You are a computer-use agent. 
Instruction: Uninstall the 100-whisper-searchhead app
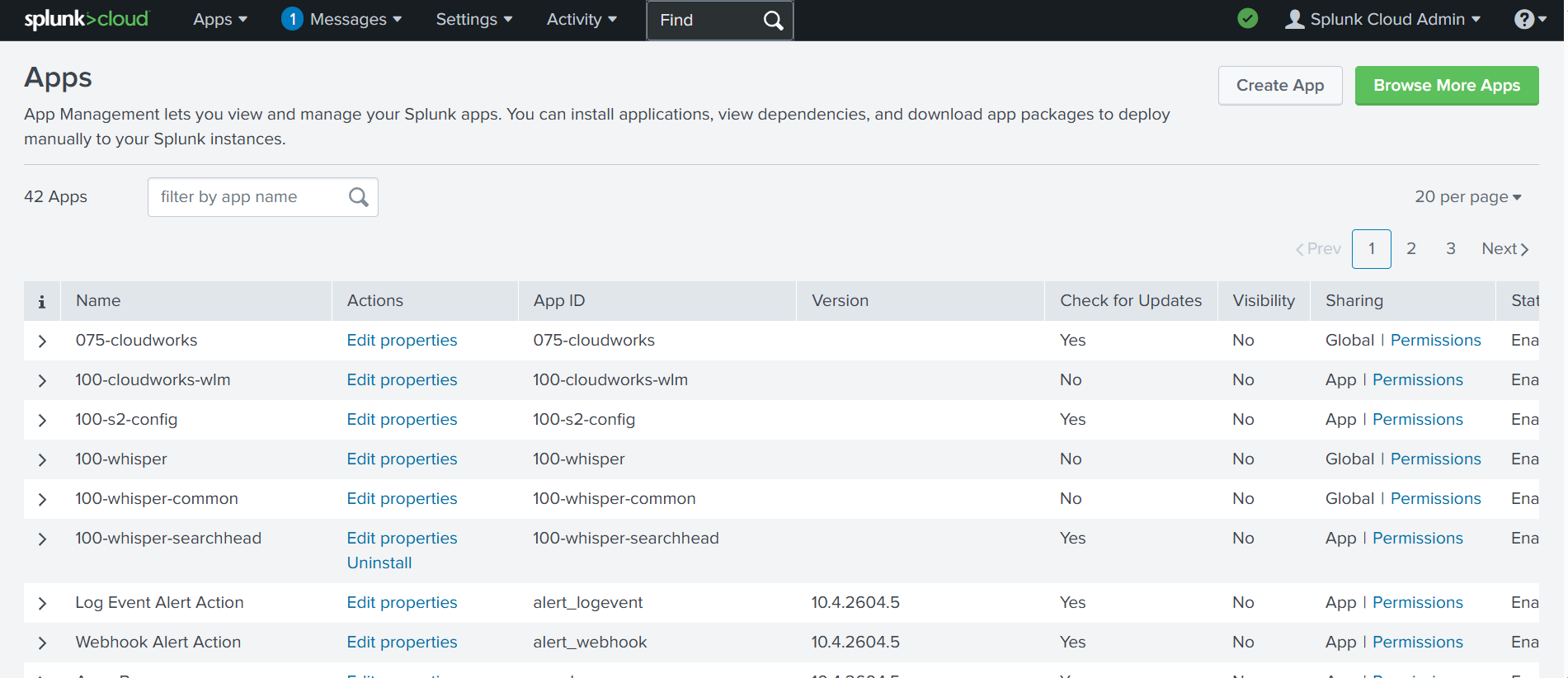click(x=379, y=563)
